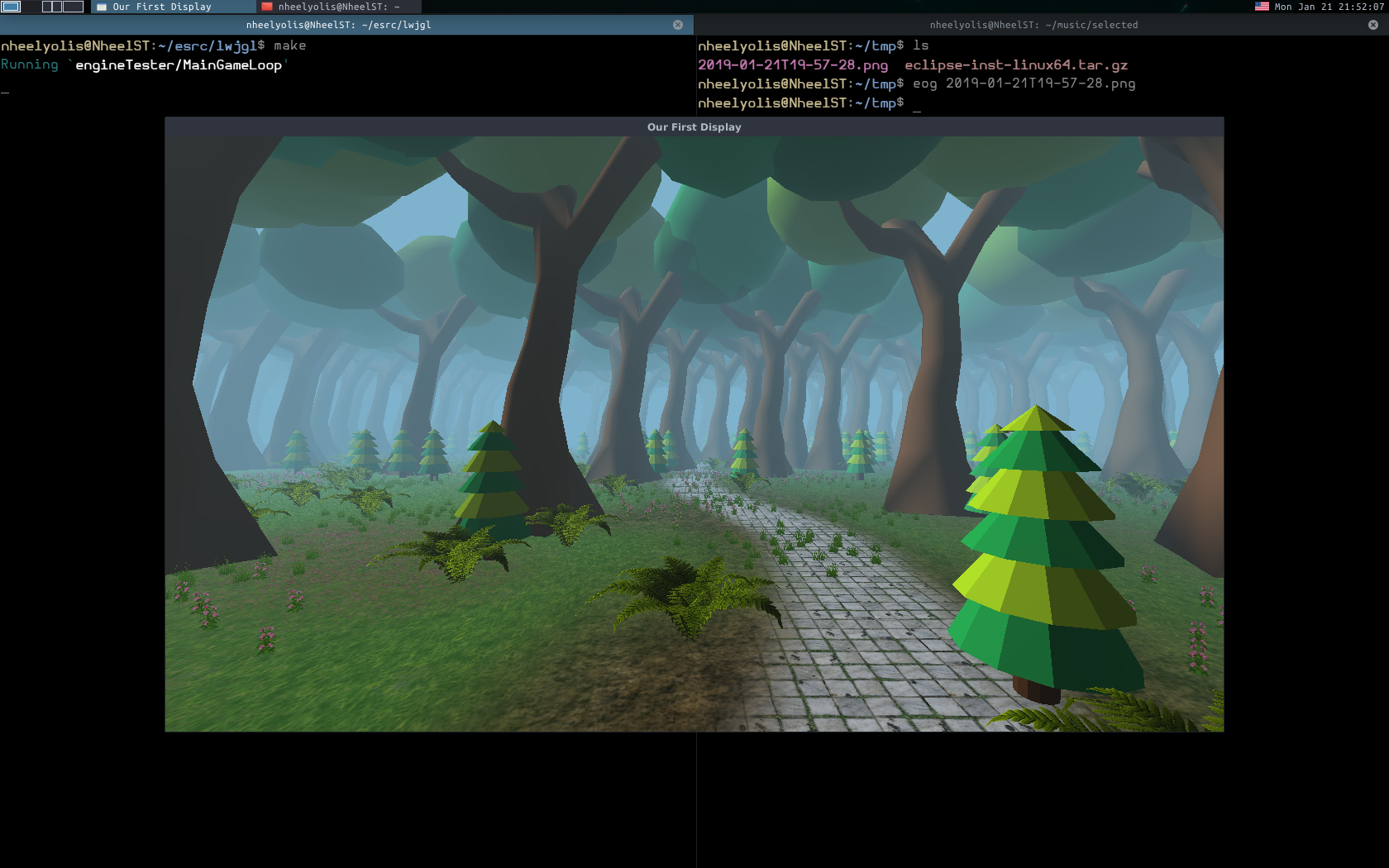The image size is (1389, 868).
Task: Select the split-pane workspace indicator
Action: click(52, 7)
